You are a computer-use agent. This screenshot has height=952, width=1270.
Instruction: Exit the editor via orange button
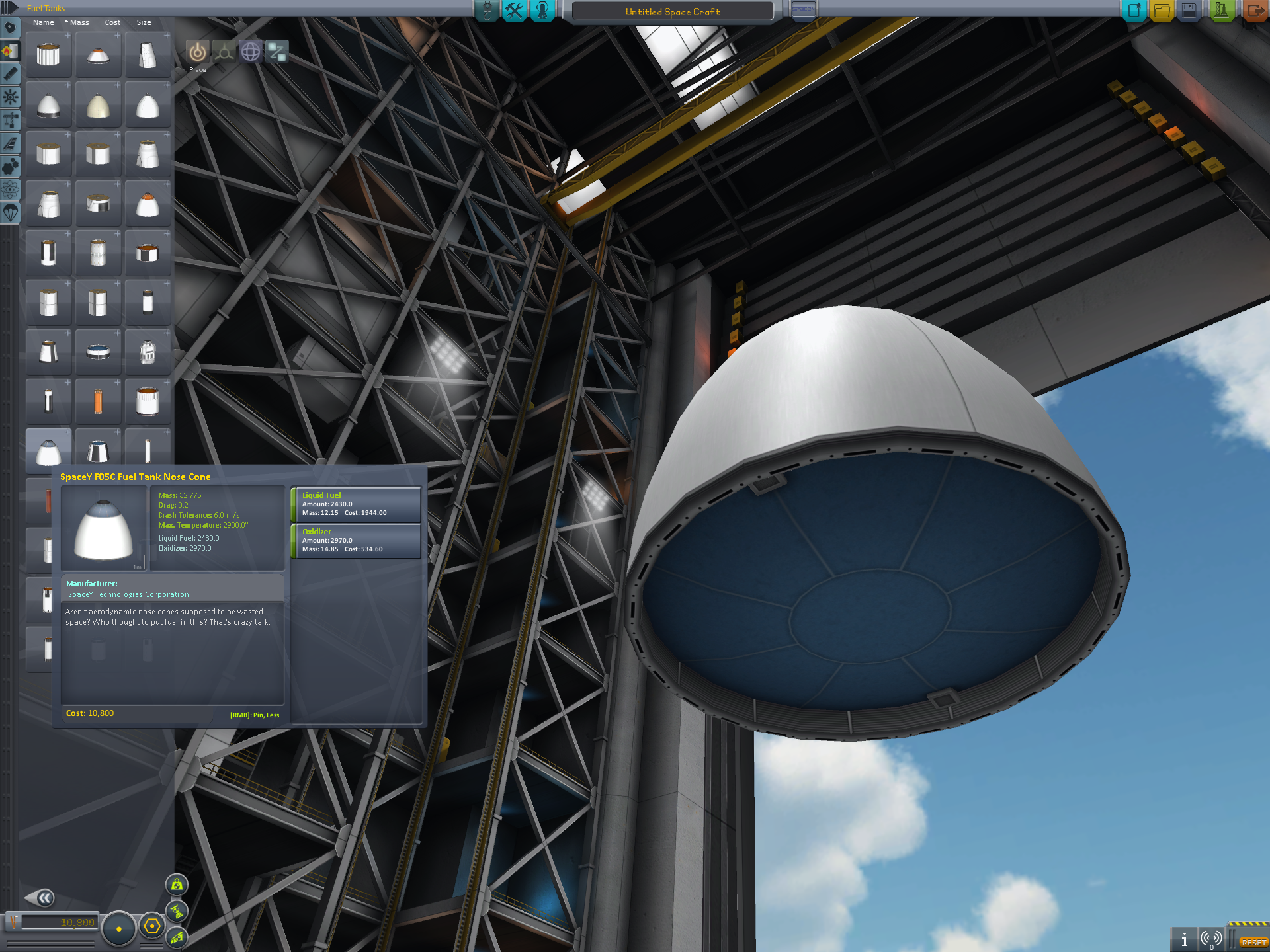click(1255, 10)
